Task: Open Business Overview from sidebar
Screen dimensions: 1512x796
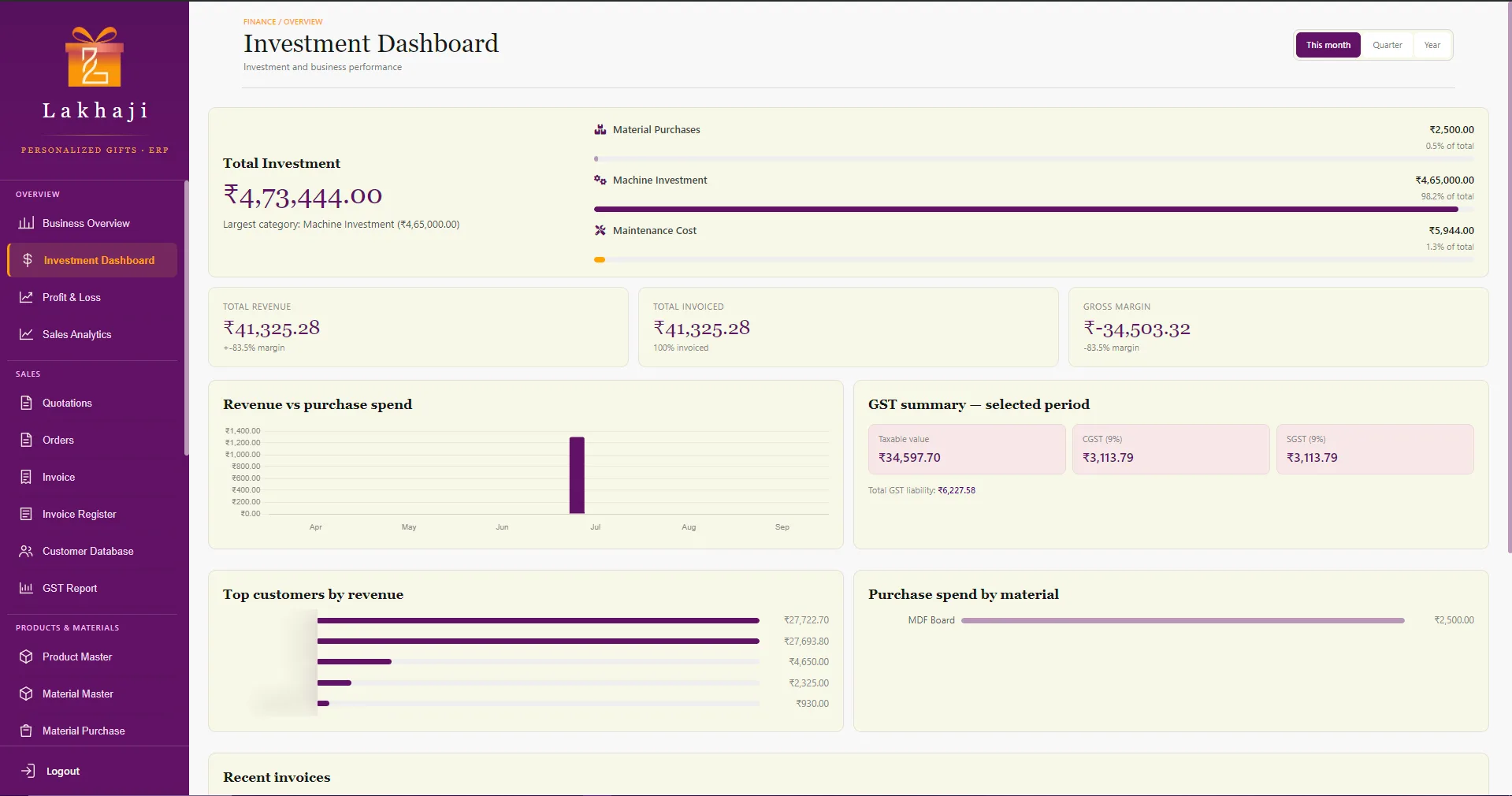Action: (92, 223)
